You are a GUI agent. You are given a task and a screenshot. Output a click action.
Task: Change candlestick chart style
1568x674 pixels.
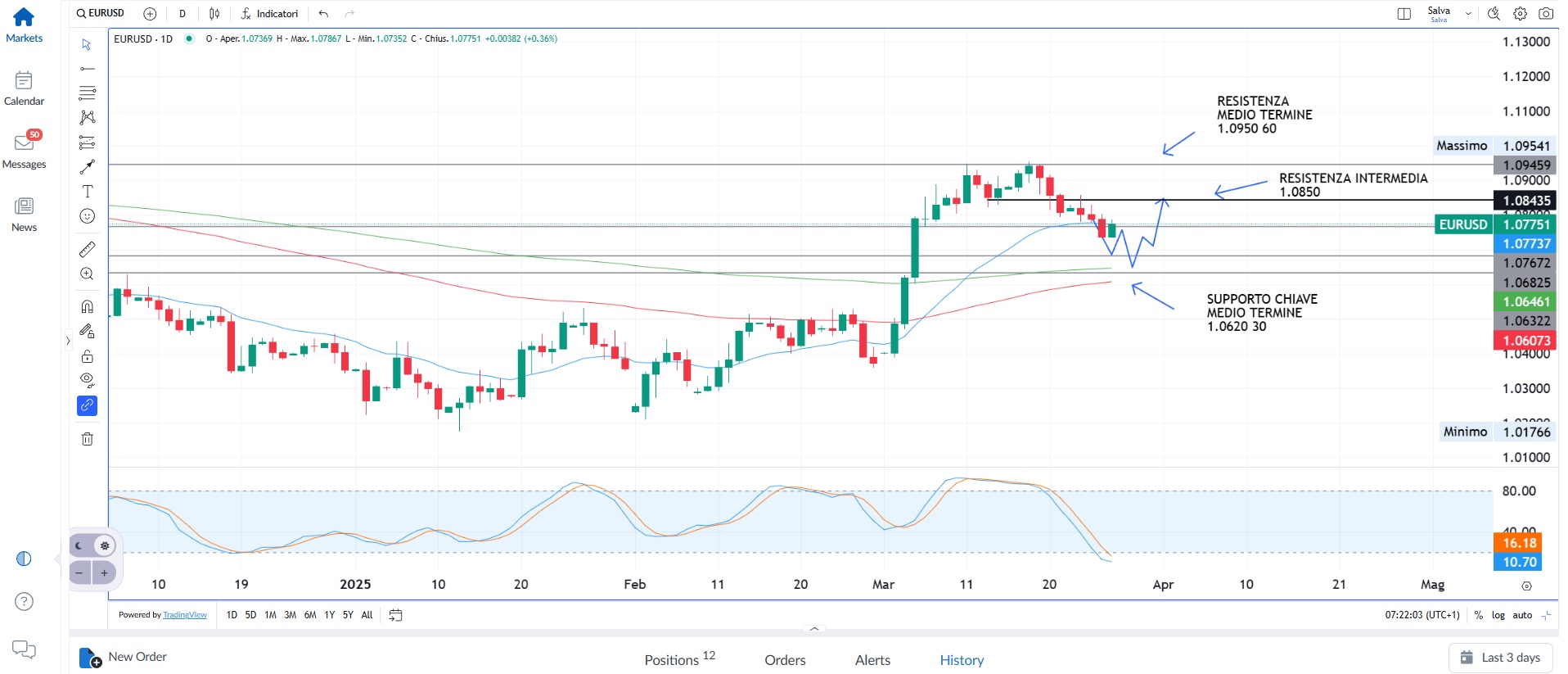tap(214, 14)
